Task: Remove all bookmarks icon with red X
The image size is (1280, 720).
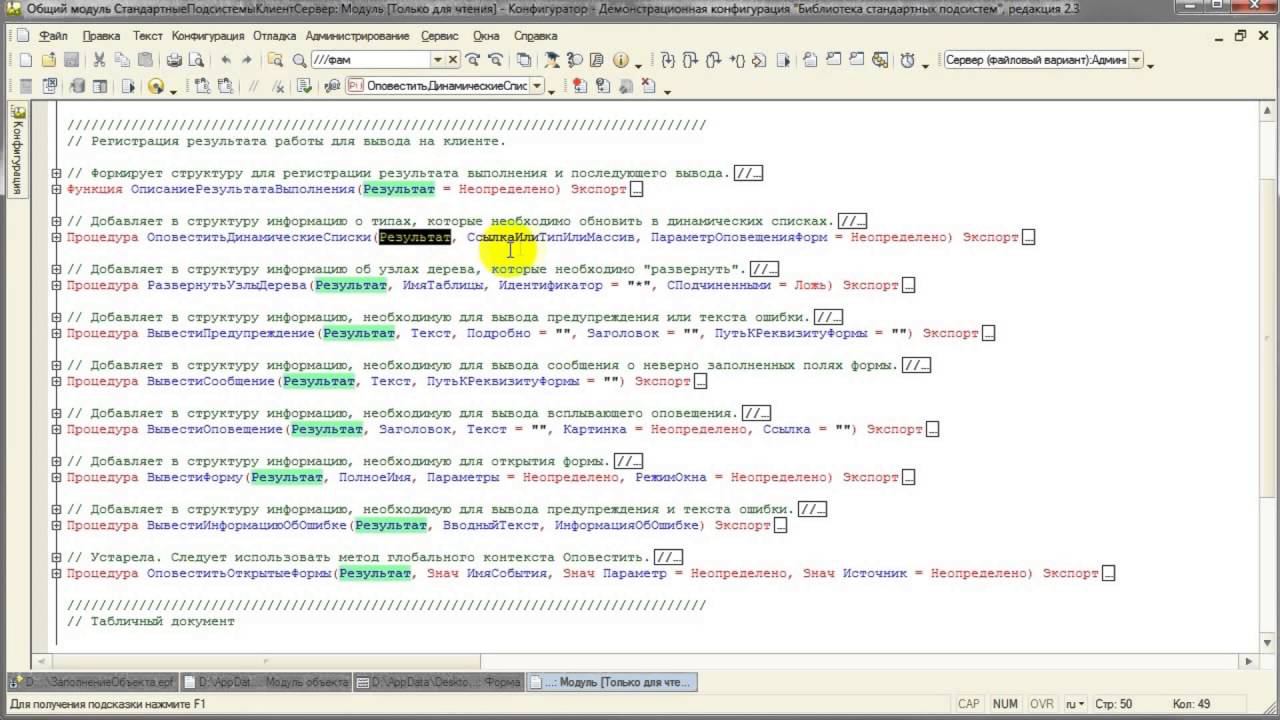Action: point(648,86)
